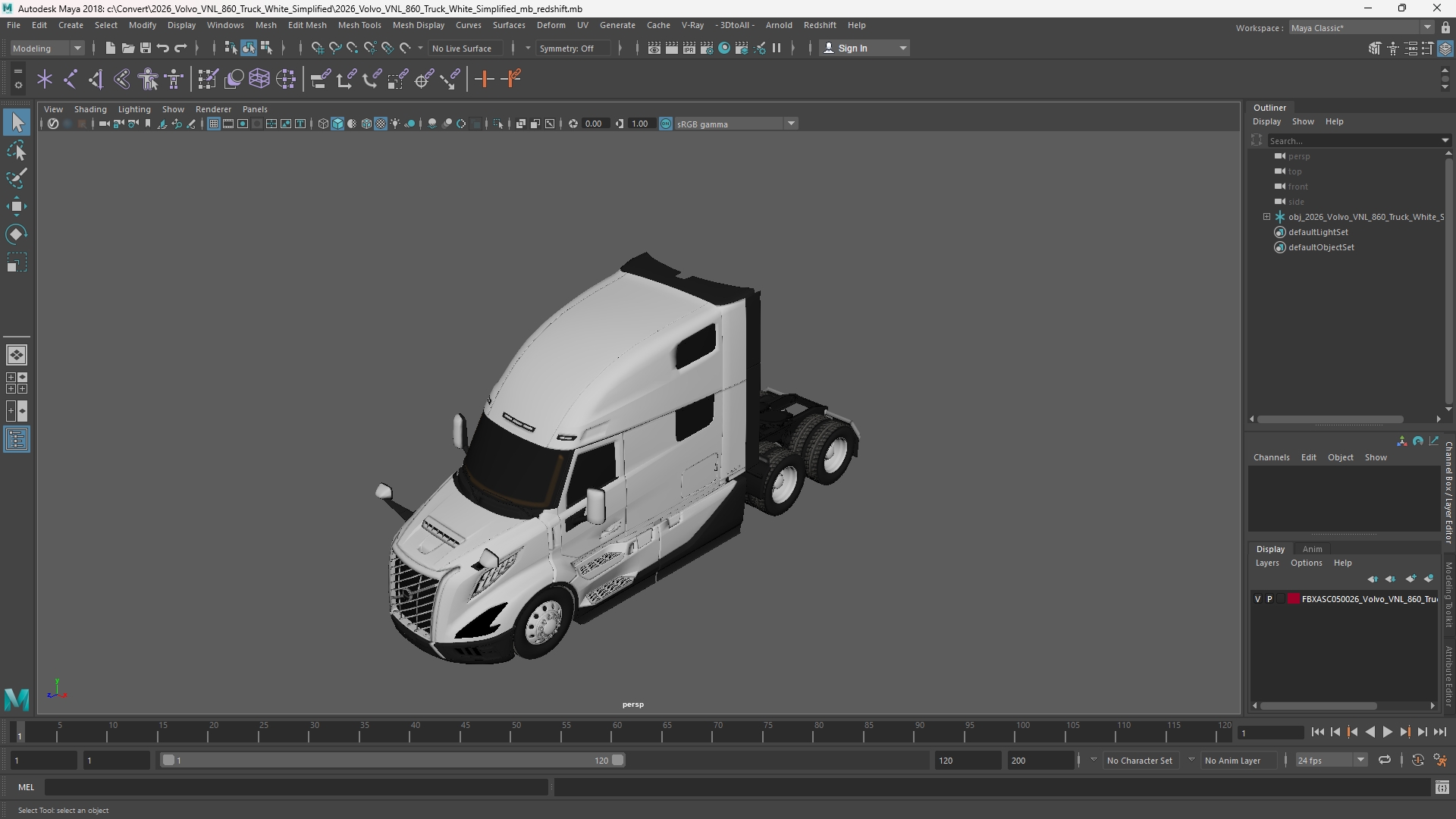The width and height of the screenshot is (1456, 819).
Task: Activate the Move tool
Action: [17, 206]
